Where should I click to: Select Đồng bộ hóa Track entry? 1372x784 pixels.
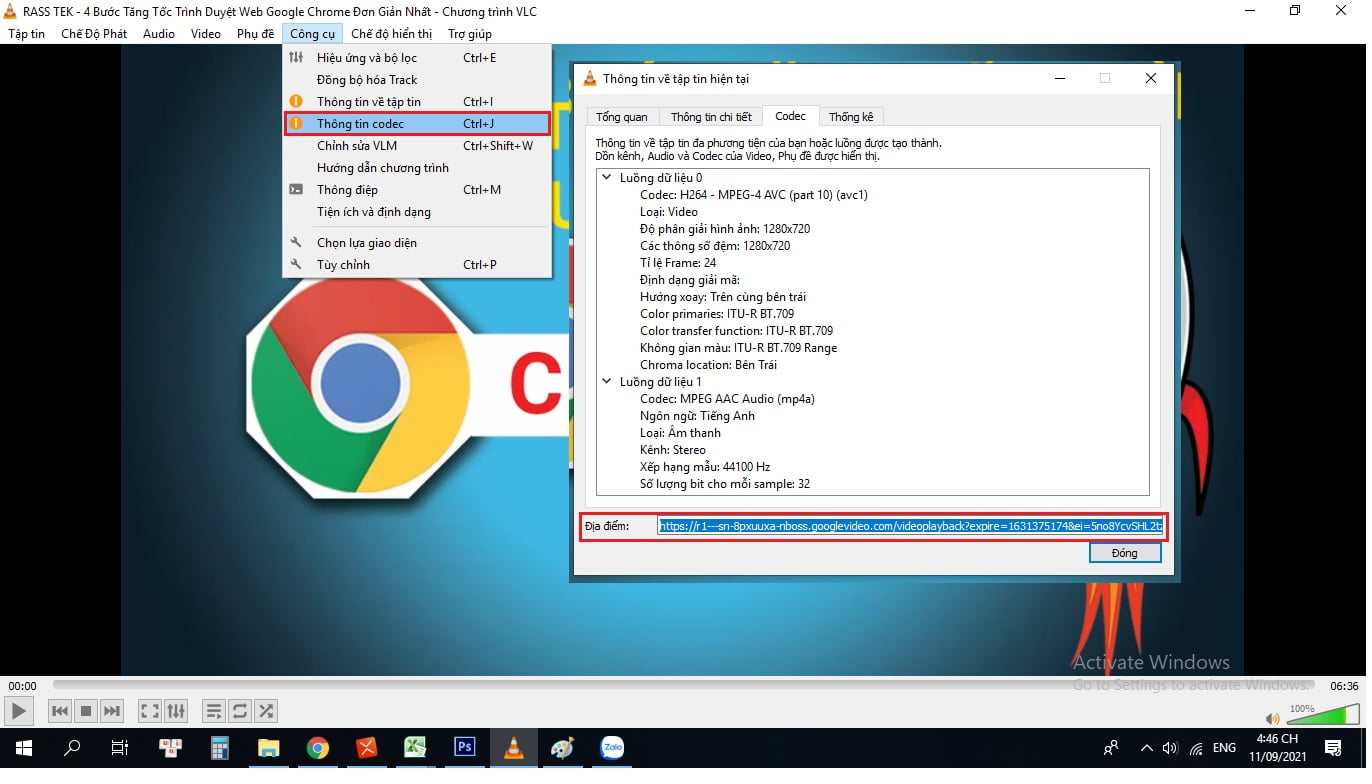[x=417, y=80]
